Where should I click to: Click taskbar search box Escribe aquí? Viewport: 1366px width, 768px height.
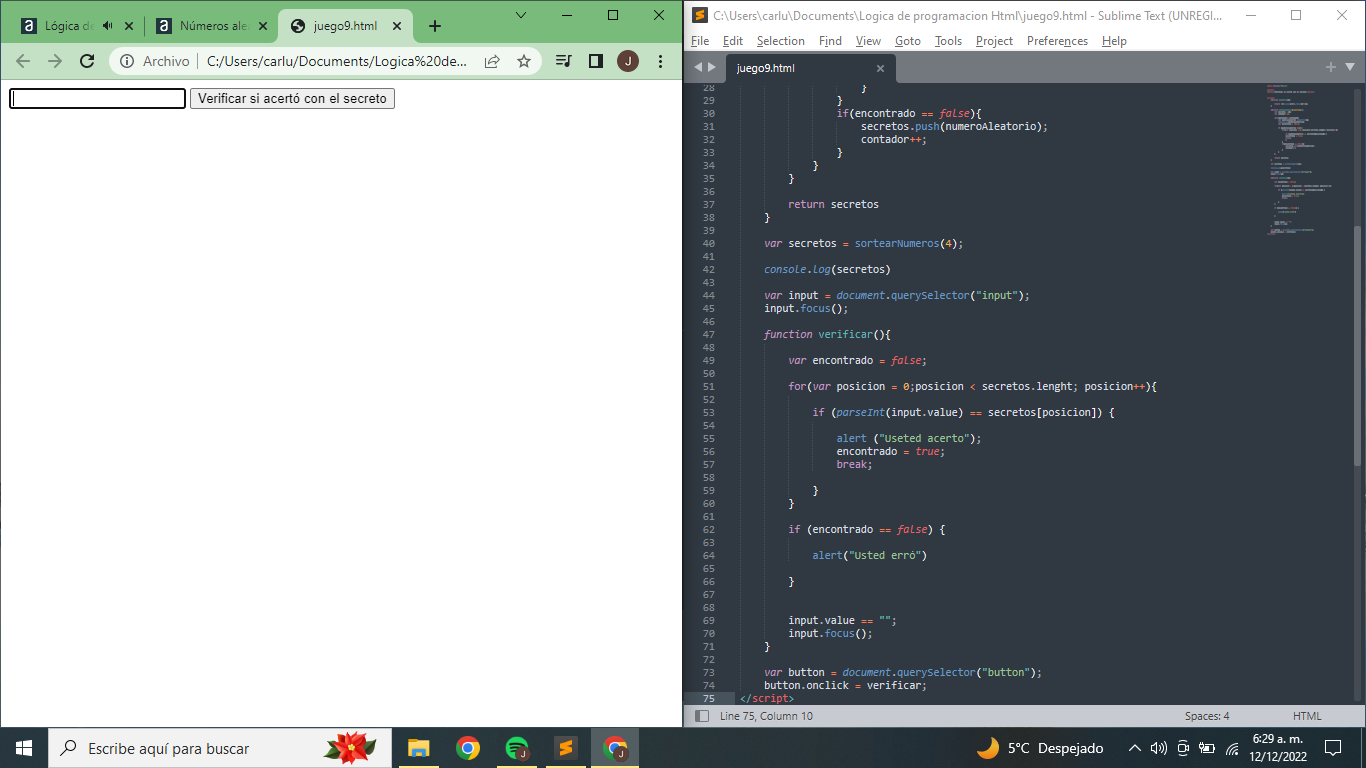[220, 748]
